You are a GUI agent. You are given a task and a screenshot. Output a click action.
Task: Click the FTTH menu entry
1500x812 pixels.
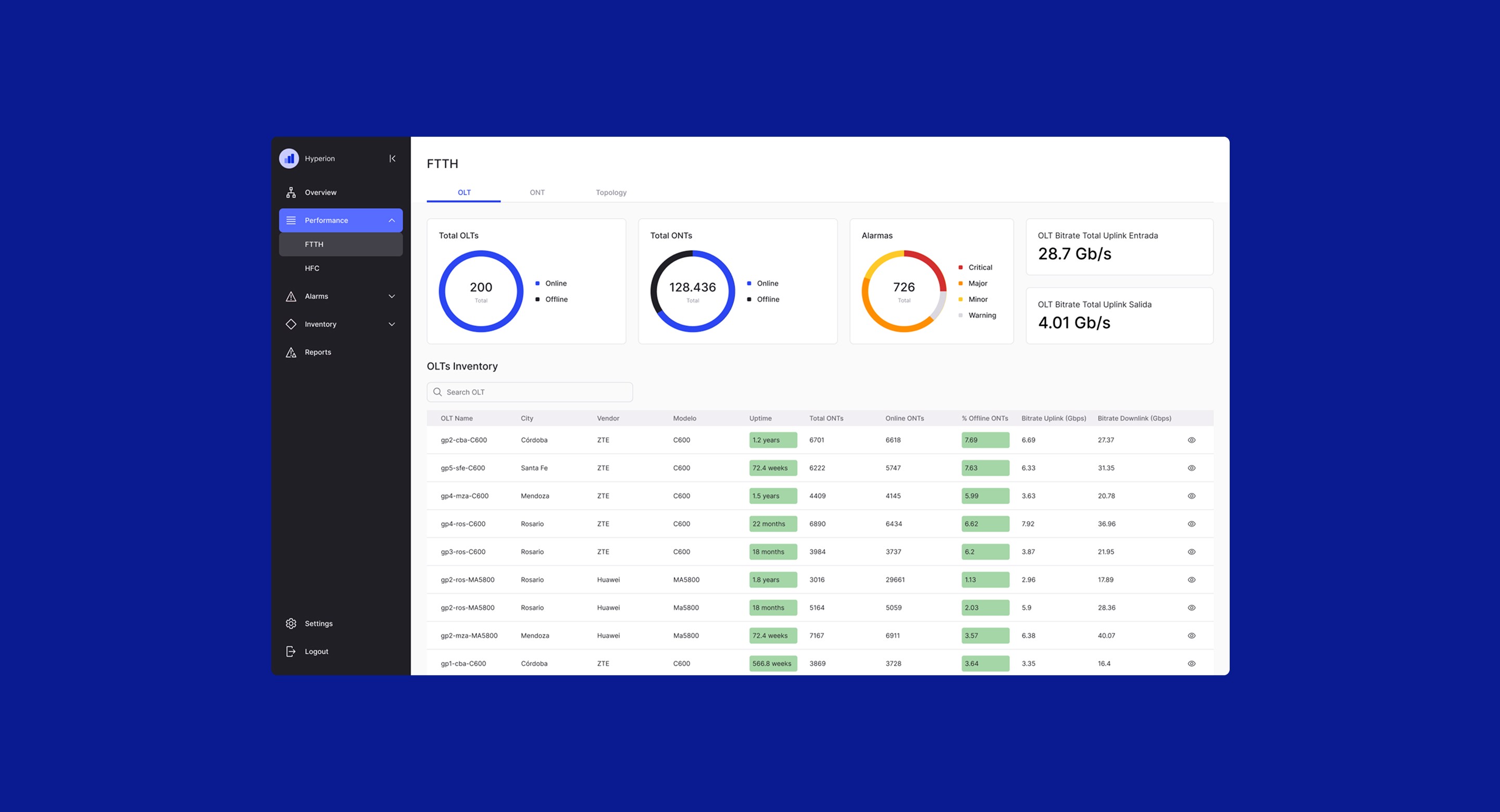[314, 244]
